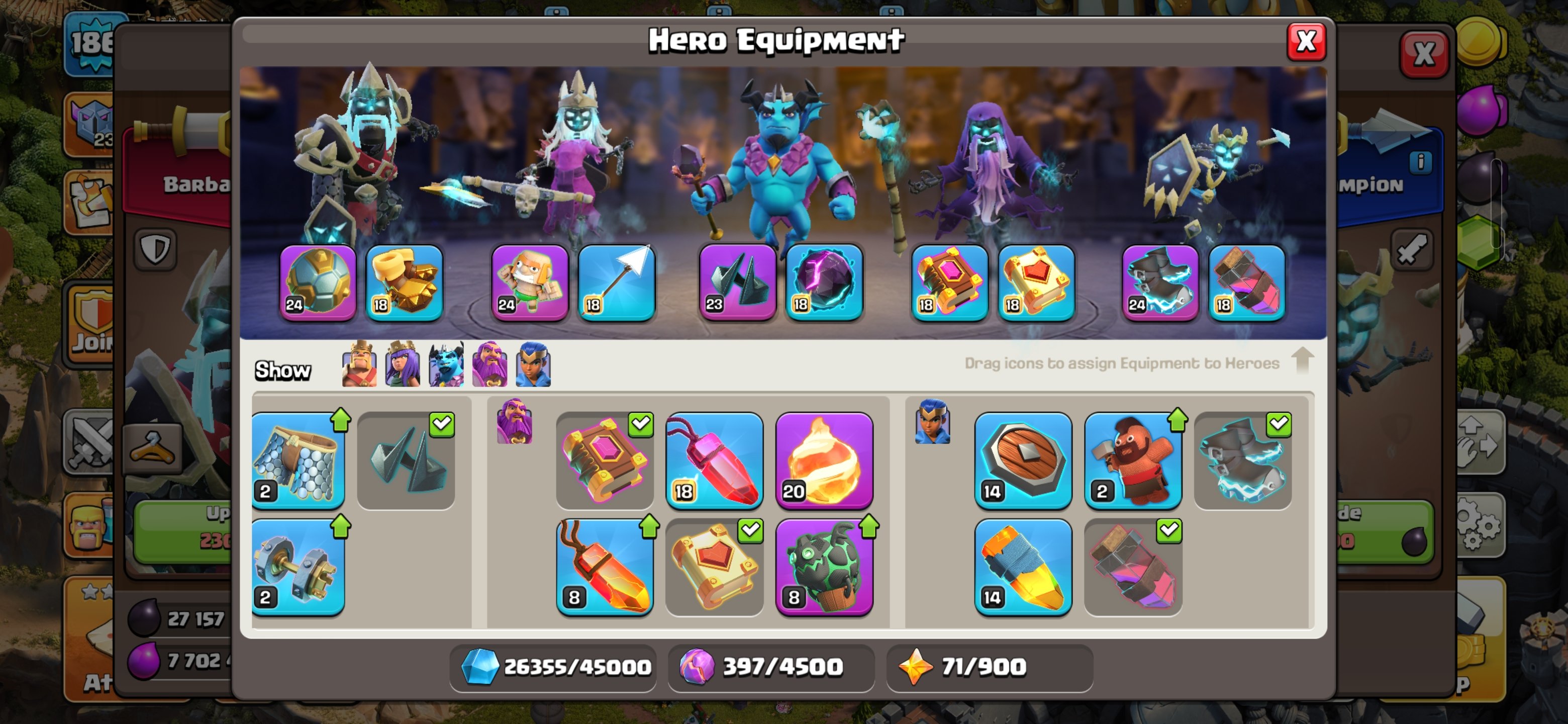Tap the Shiny Ore 26355/45000 counter
This screenshot has width=1568, height=724.
pos(553,667)
